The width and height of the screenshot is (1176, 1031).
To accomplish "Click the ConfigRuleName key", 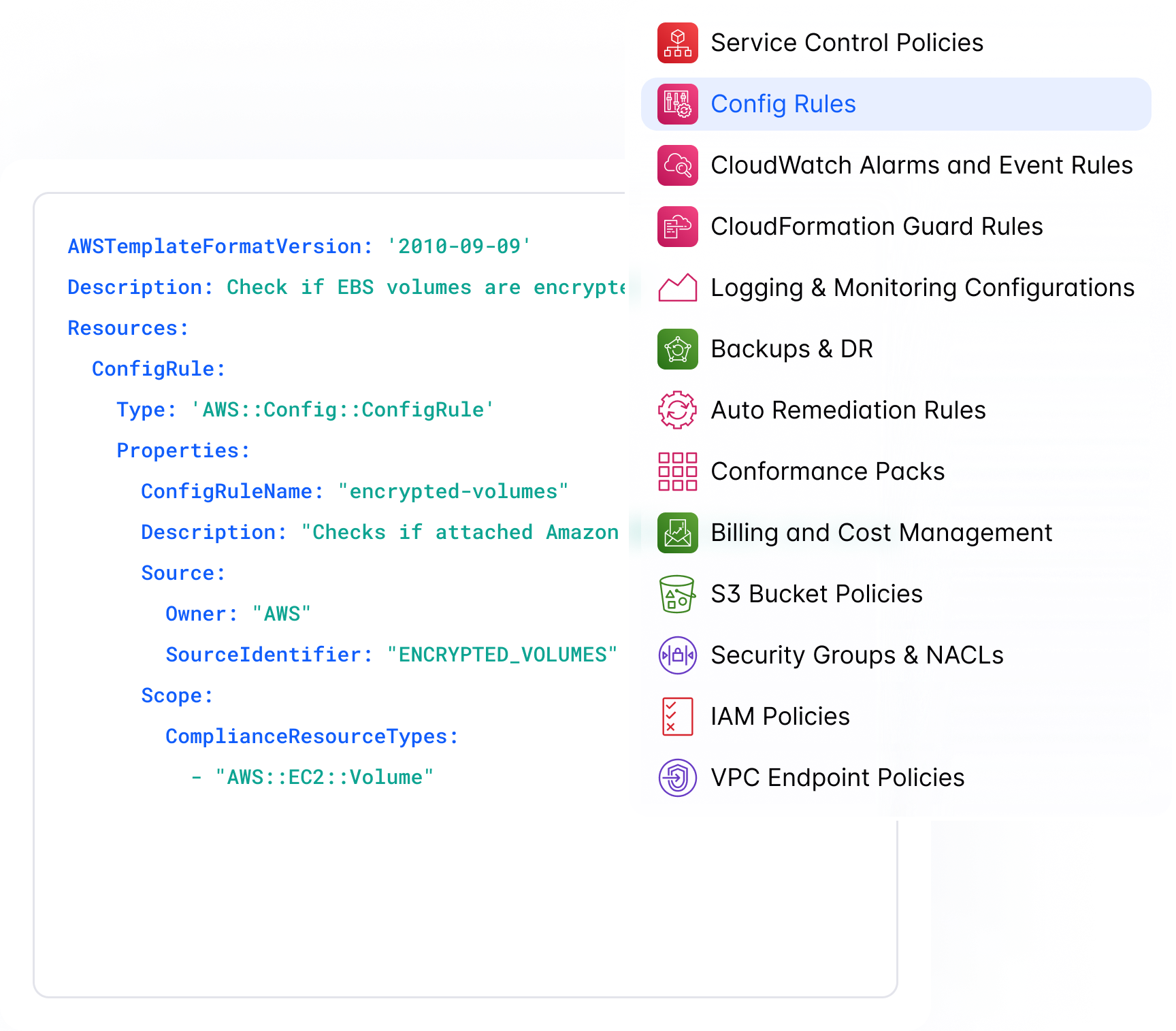I will 232,491.
